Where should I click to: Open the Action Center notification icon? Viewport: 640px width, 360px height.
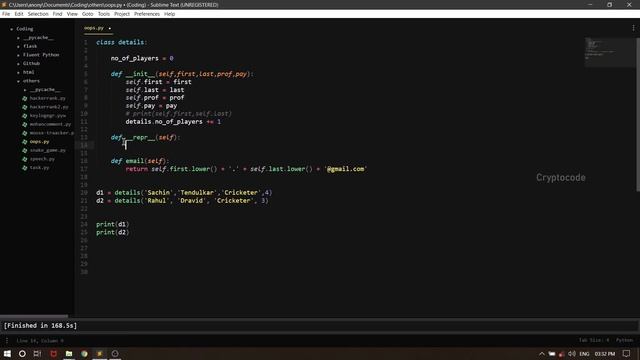[627, 353]
